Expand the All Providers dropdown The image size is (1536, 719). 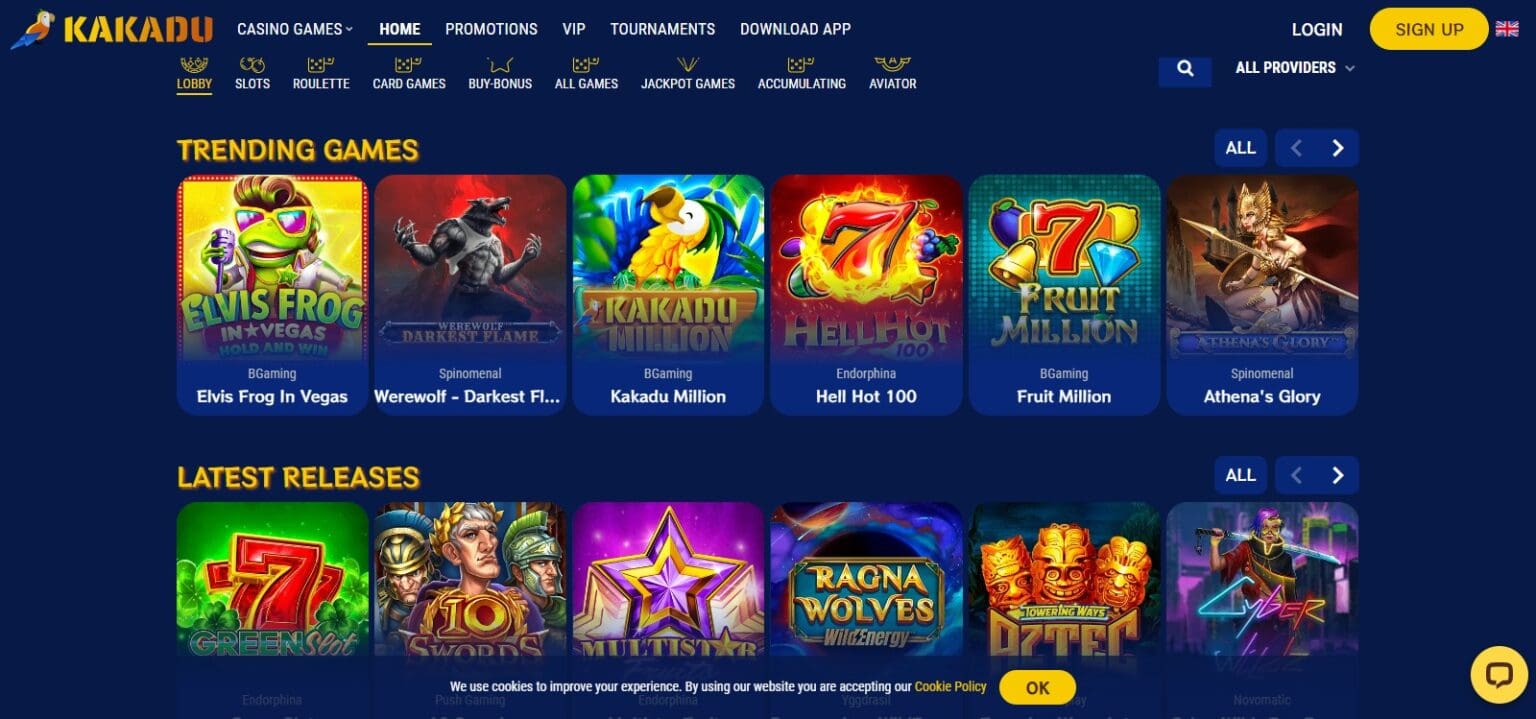pyautogui.click(x=1295, y=68)
